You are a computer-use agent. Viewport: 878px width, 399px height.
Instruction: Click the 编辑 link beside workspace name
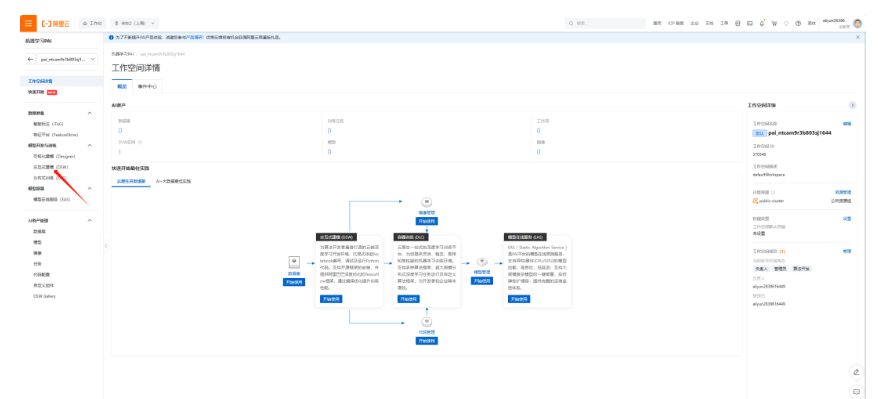point(847,123)
